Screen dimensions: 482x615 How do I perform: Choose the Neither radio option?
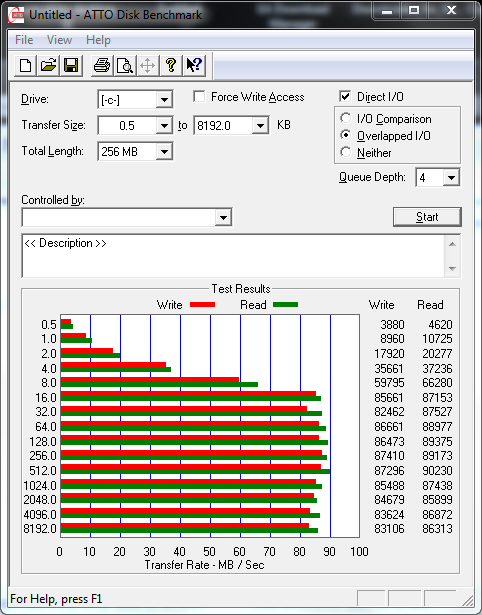coord(346,152)
